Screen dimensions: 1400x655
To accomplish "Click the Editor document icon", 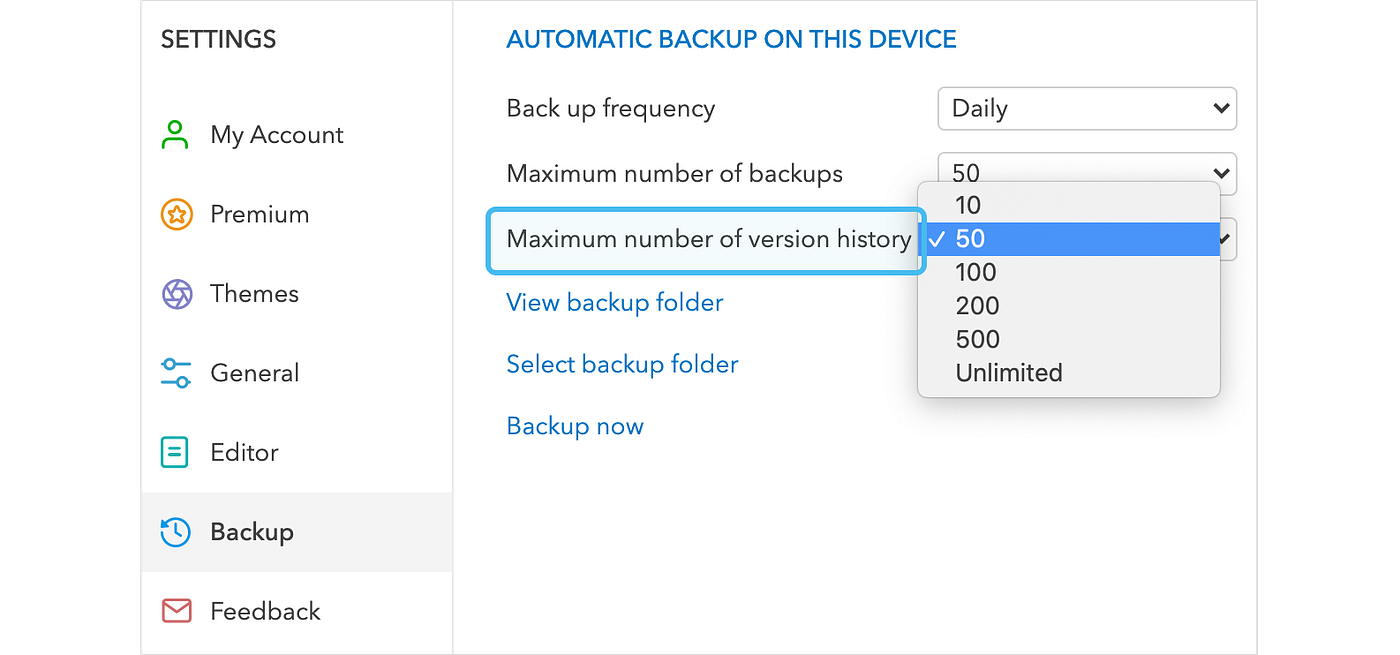I will pyautogui.click(x=175, y=452).
